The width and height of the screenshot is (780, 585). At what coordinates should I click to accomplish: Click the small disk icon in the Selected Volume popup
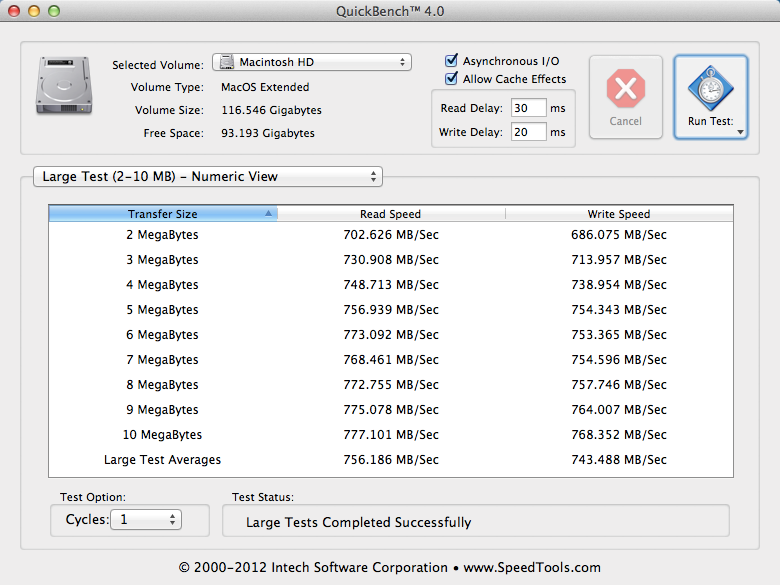(227, 62)
